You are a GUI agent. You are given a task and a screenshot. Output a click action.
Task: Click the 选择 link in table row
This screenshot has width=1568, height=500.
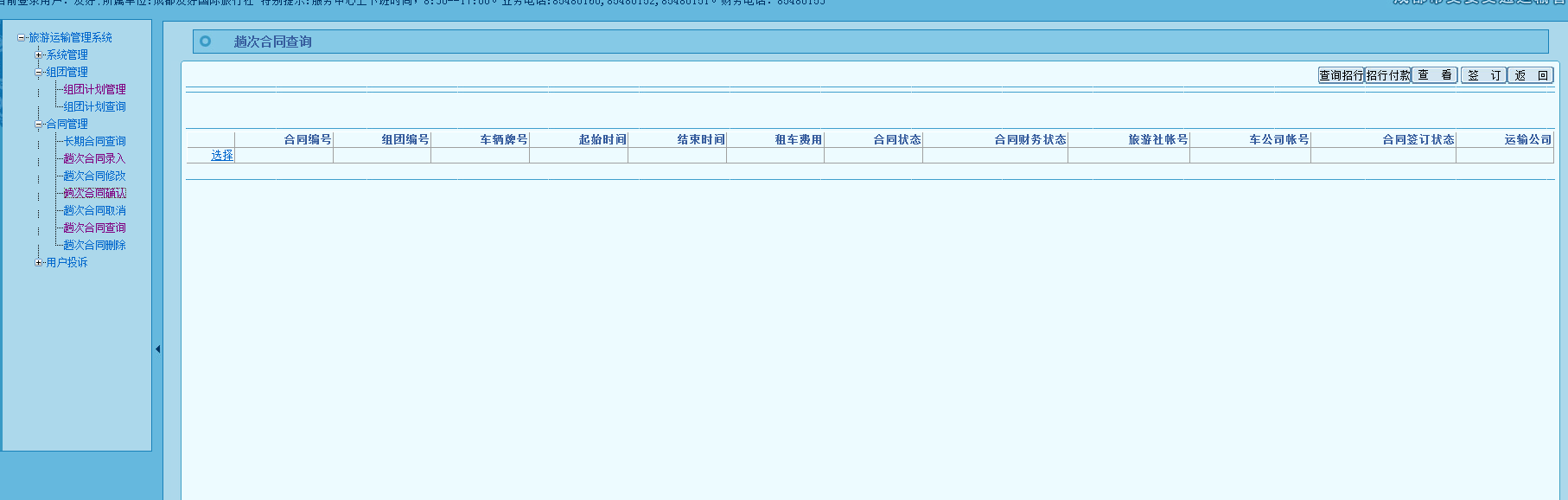pyautogui.click(x=222, y=156)
